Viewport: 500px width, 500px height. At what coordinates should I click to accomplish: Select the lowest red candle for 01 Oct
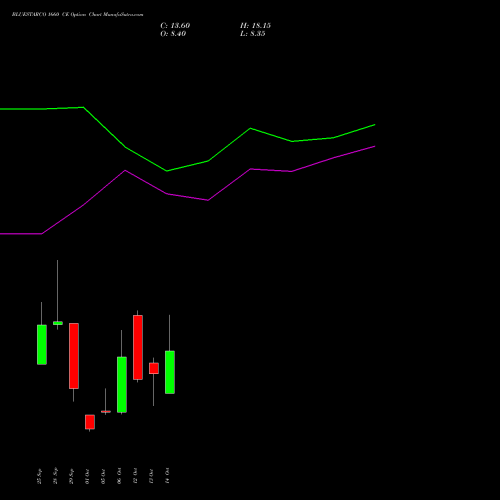(90, 422)
